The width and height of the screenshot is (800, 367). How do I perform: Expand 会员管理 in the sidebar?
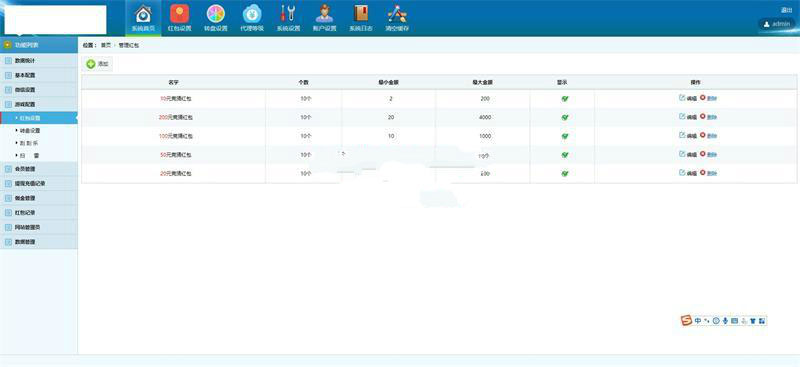click(39, 169)
